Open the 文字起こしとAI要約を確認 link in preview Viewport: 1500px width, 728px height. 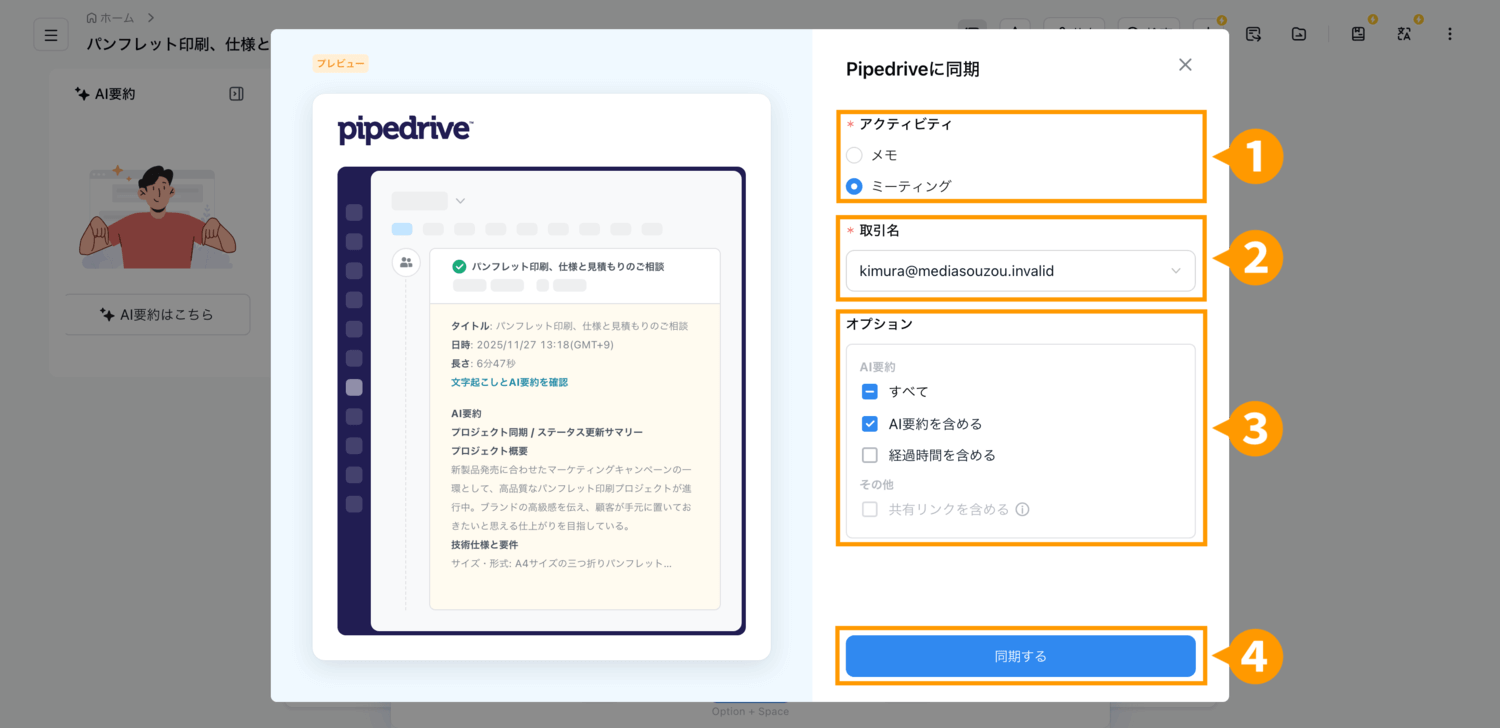pos(509,382)
